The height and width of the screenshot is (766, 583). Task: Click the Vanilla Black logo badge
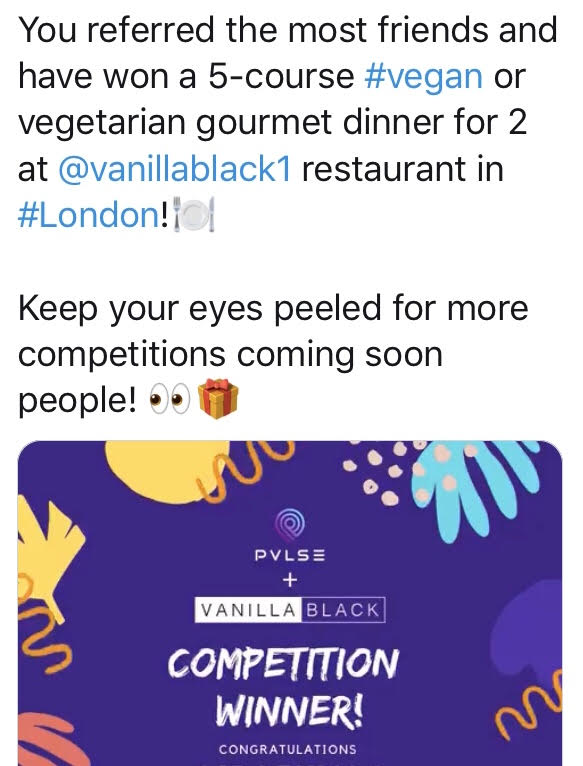coord(290,610)
